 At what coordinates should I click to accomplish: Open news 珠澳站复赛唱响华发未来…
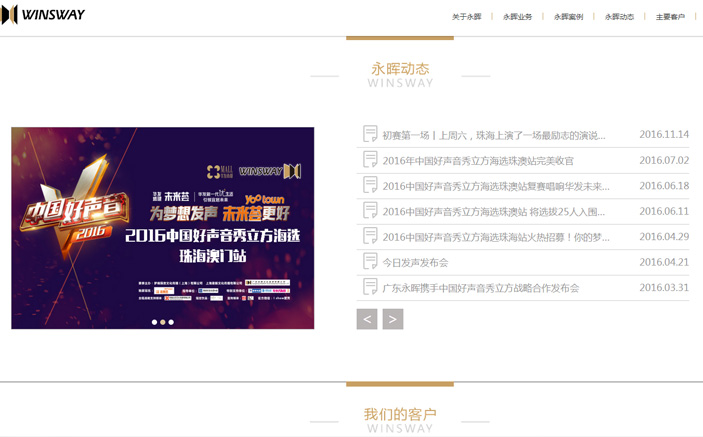(x=496, y=186)
